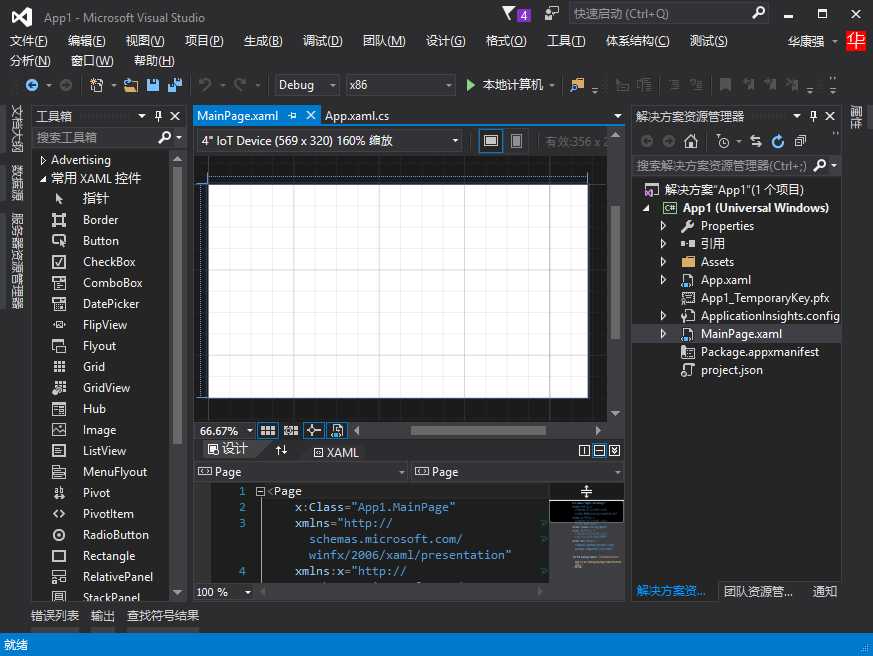Click the feedback icon in title bar

click(551, 13)
